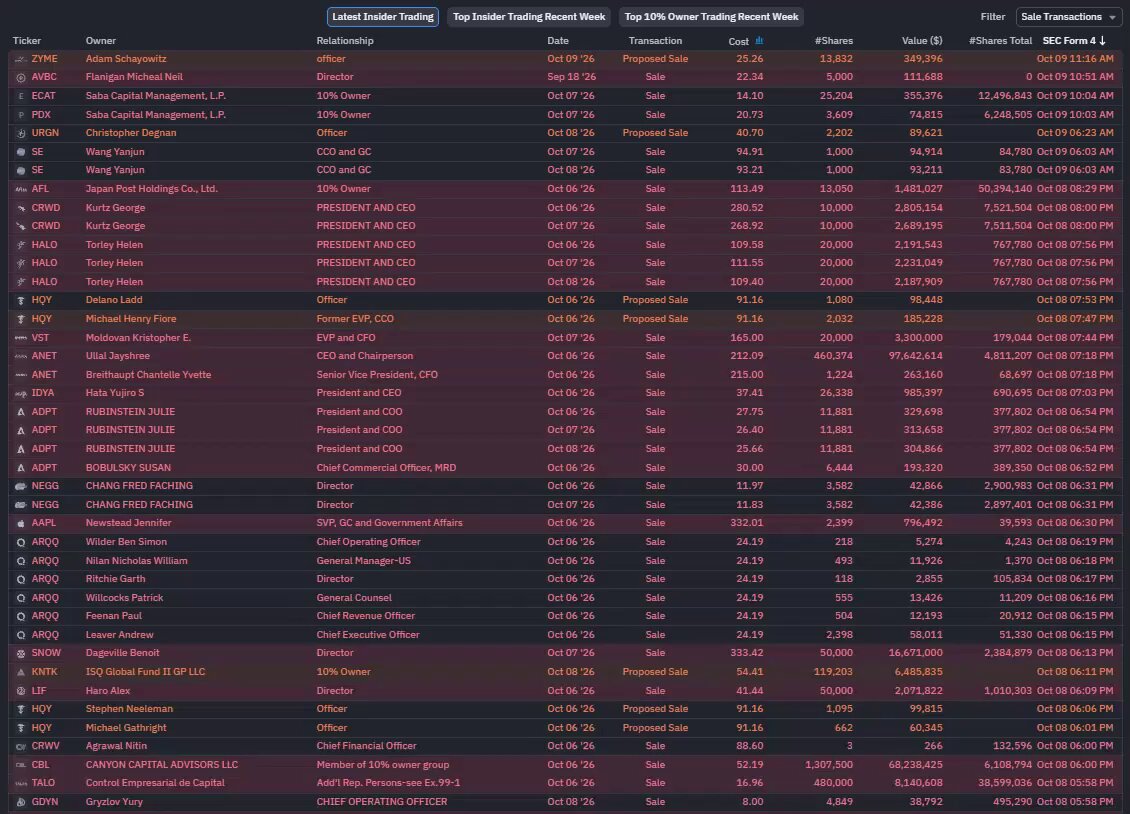1130x814 pixels.
Task: Click the PDX row logo icon
Action: (x=21, y=115)
